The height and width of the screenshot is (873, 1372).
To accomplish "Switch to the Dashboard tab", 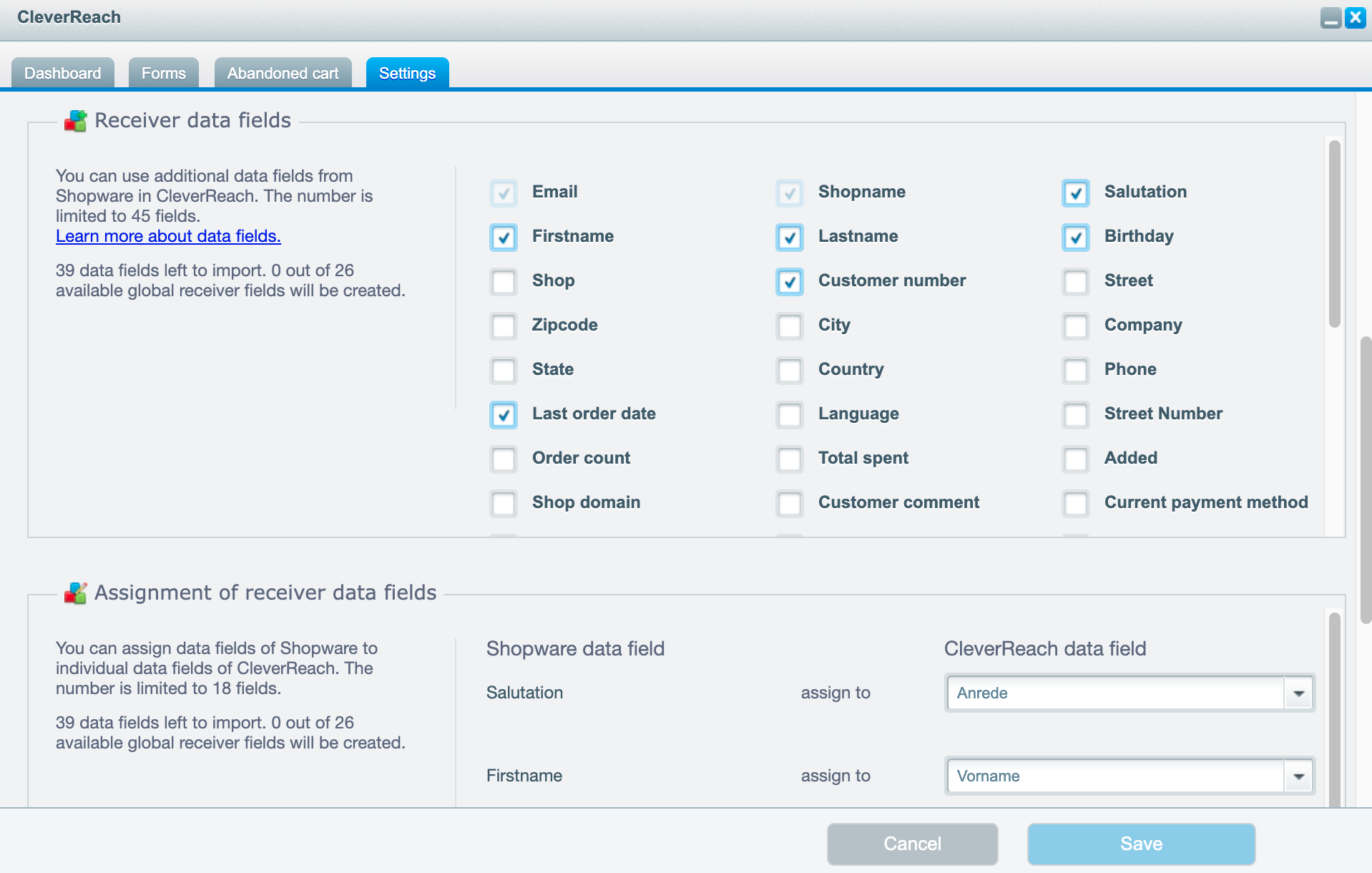I will [63, 73].
